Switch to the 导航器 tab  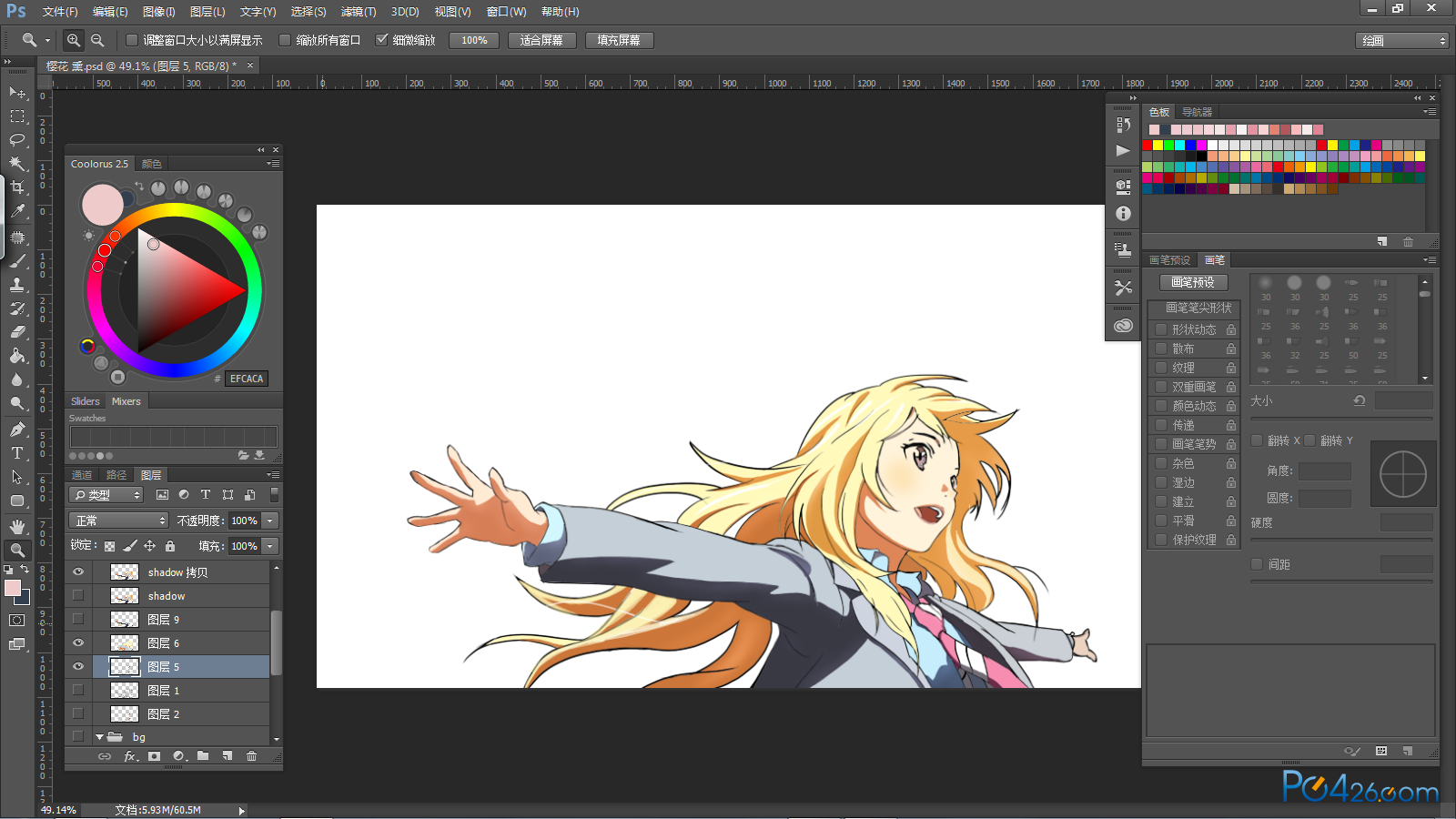click(1197, 112)
